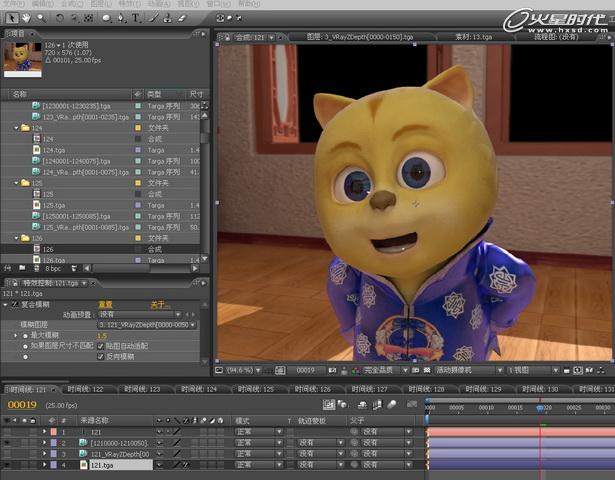Click the 8 bpc color depth button
615x480 pixels.
[x=53, y=269]
